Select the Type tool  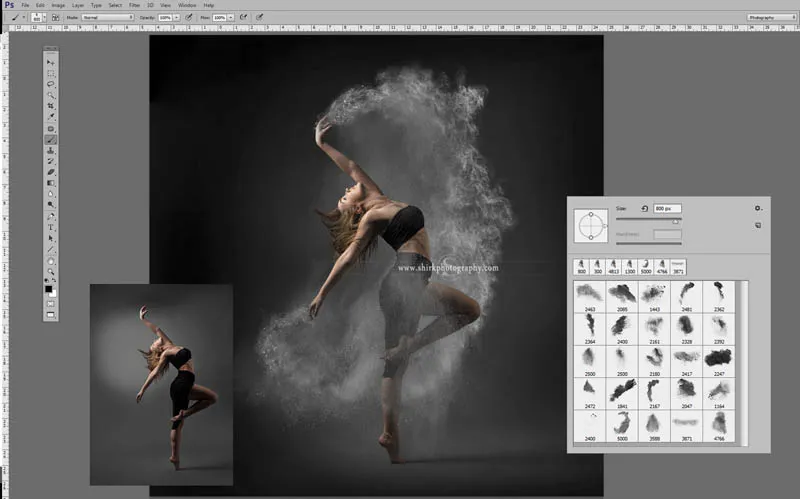(50, 227)
